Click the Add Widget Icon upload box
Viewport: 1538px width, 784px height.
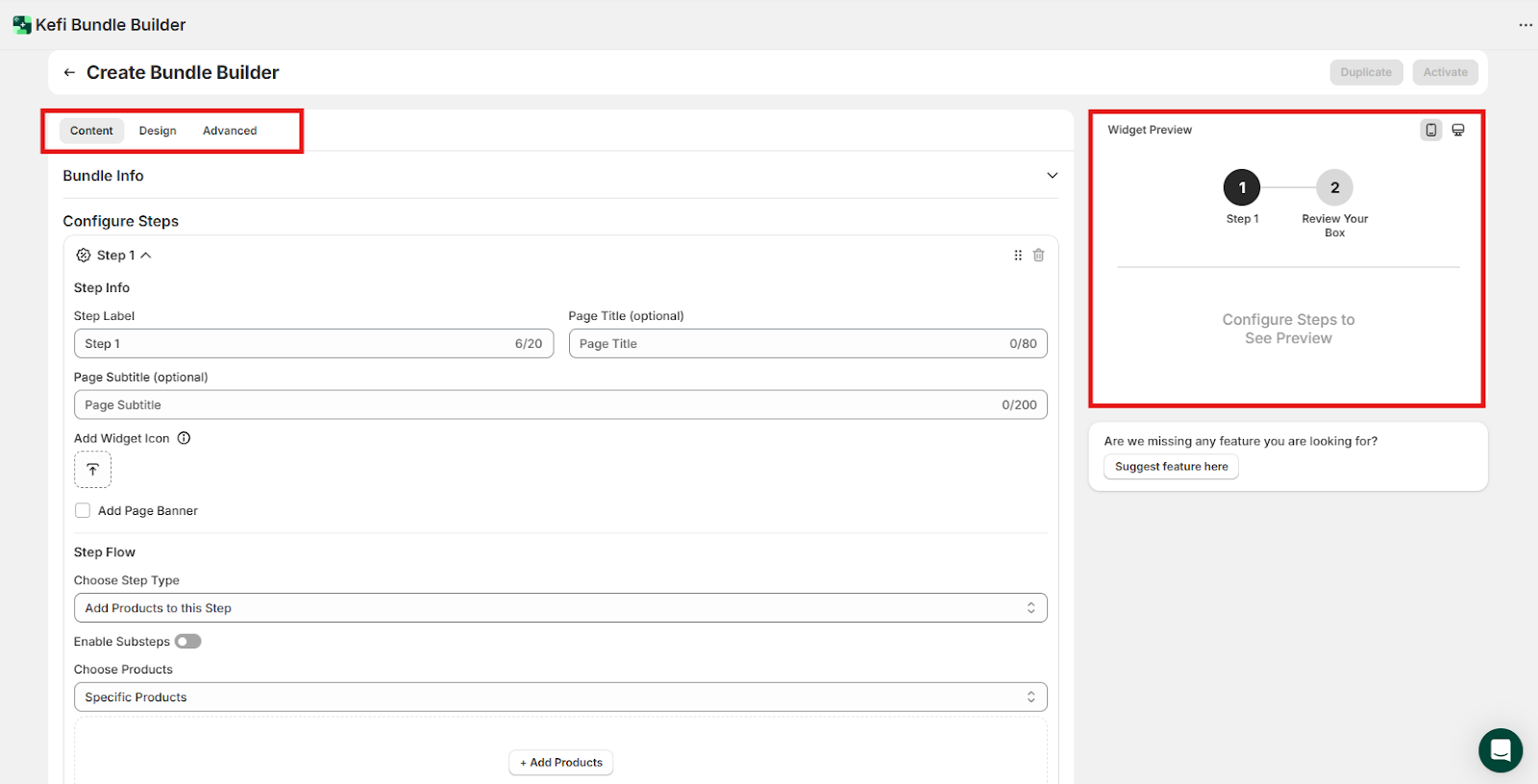click(93, 470)
